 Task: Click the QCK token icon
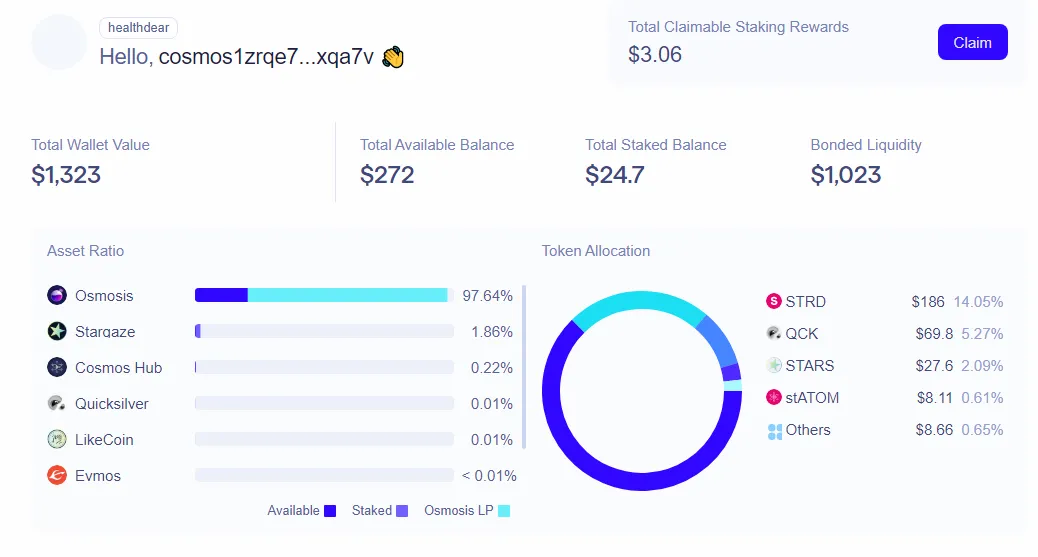774,333
